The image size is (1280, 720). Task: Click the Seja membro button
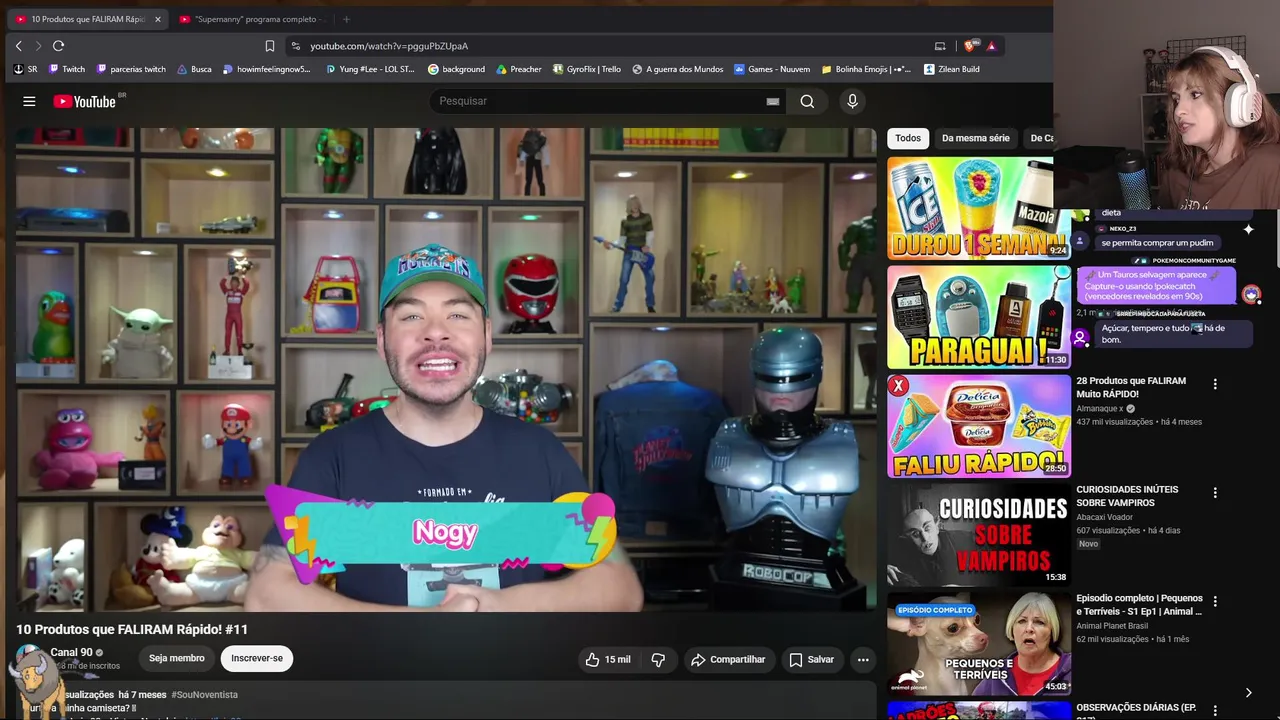click(x=177, y=658)
